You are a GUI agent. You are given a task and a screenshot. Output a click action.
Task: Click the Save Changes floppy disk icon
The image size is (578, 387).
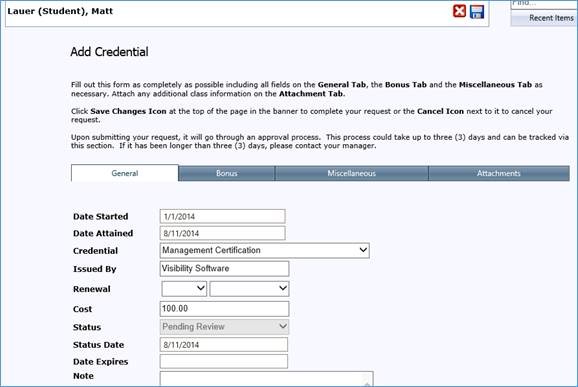477,11
